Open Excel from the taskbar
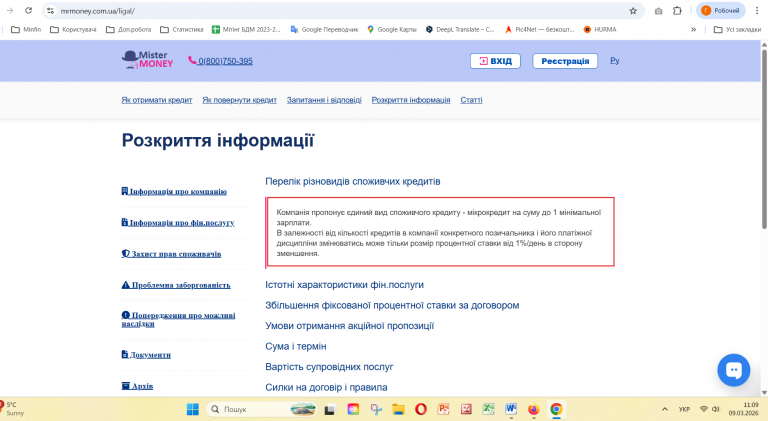The image size is (768, 421). pos(488,409)
